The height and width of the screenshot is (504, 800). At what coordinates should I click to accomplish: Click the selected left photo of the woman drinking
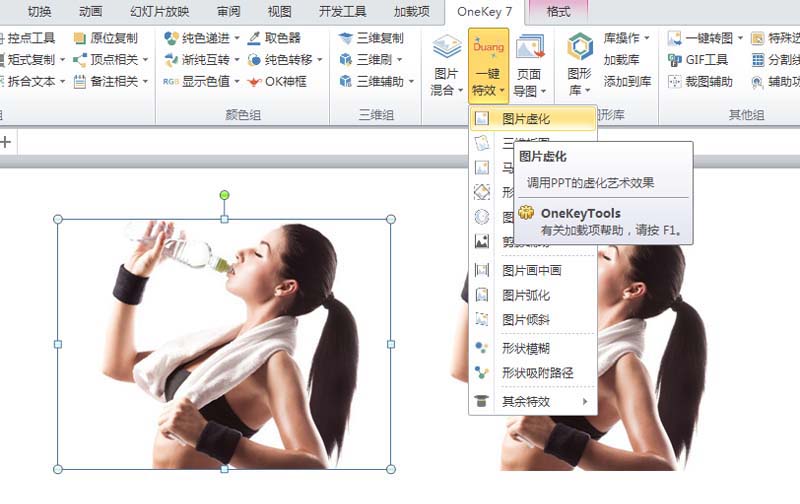click(224, 344)
